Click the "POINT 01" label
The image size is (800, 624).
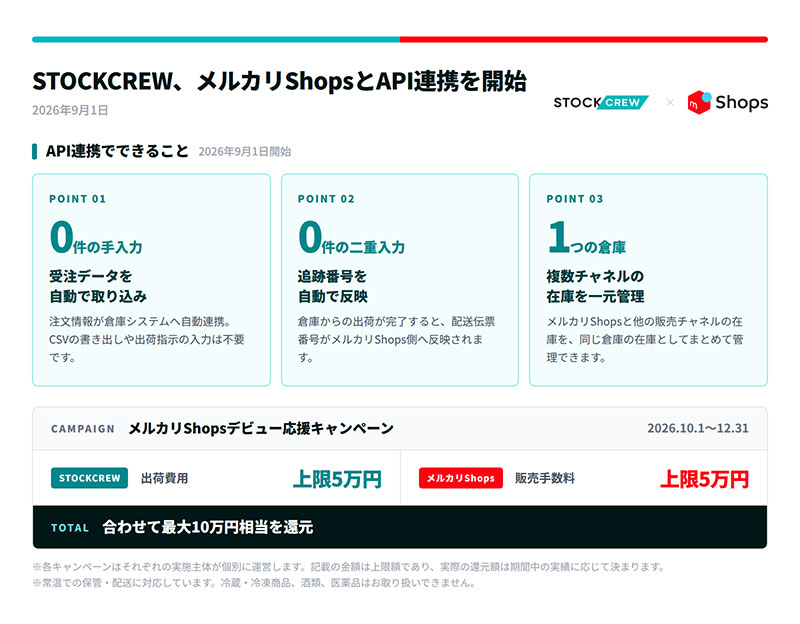(x=78, y=199)
